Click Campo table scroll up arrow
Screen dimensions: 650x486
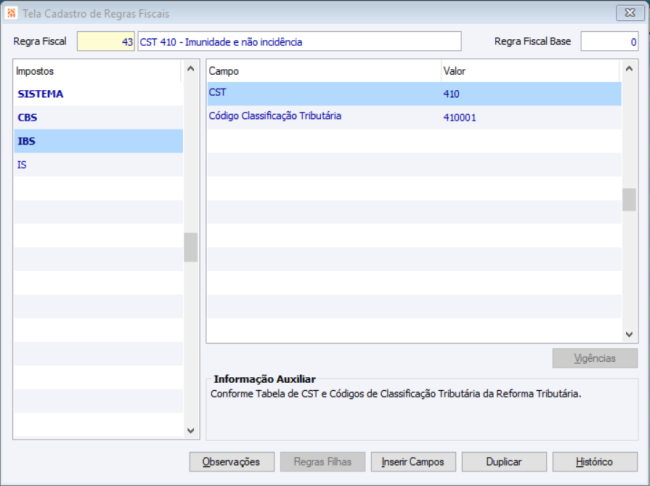(x=629, y=69)
